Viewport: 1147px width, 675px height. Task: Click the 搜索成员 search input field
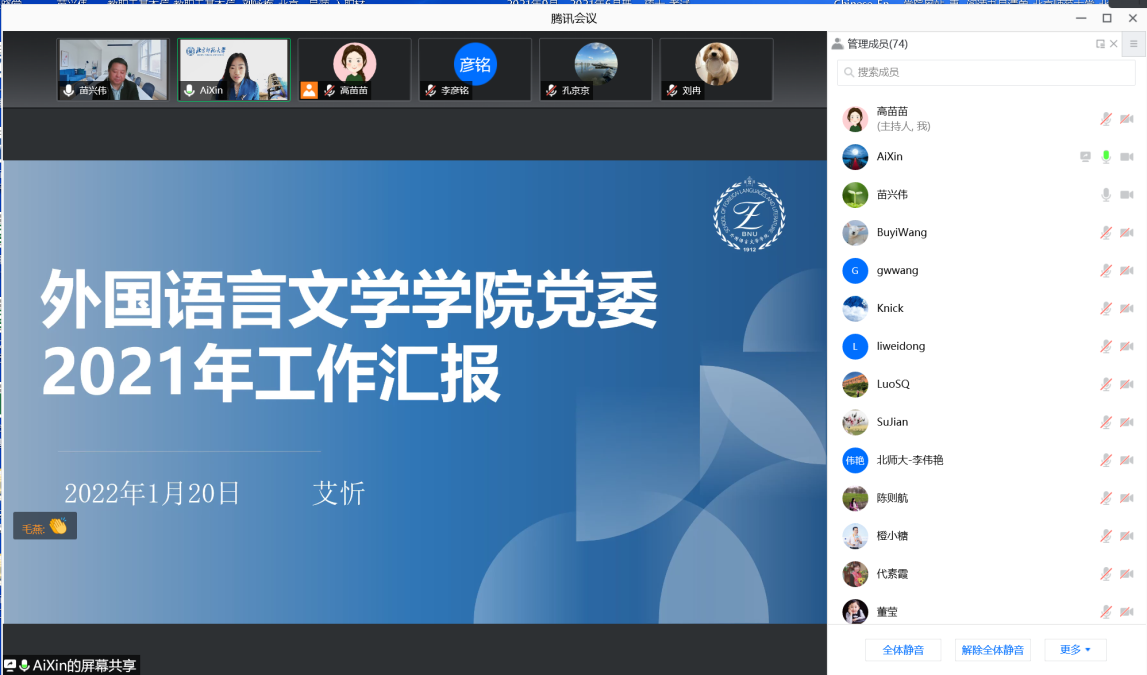coord(985,73)
